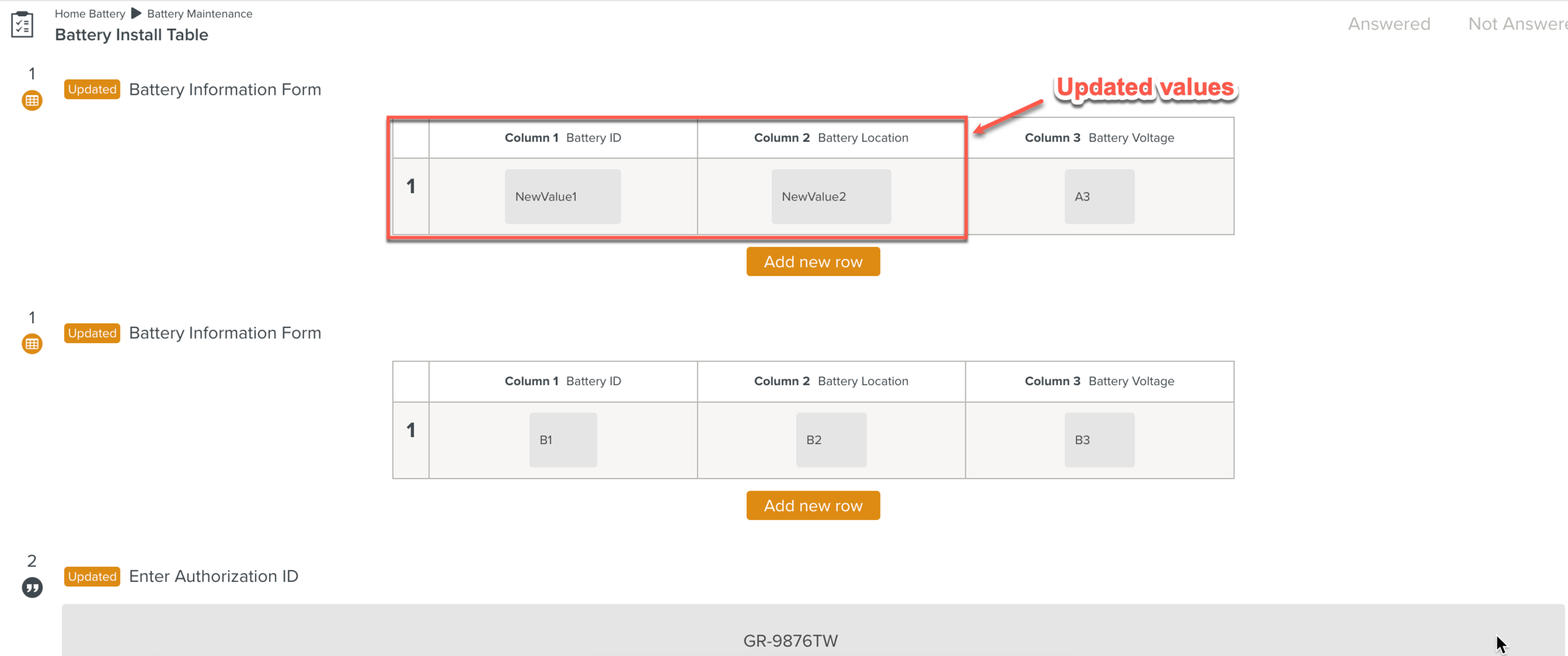Edit the NewValue1 Battery ID field

tap(563, 196)
